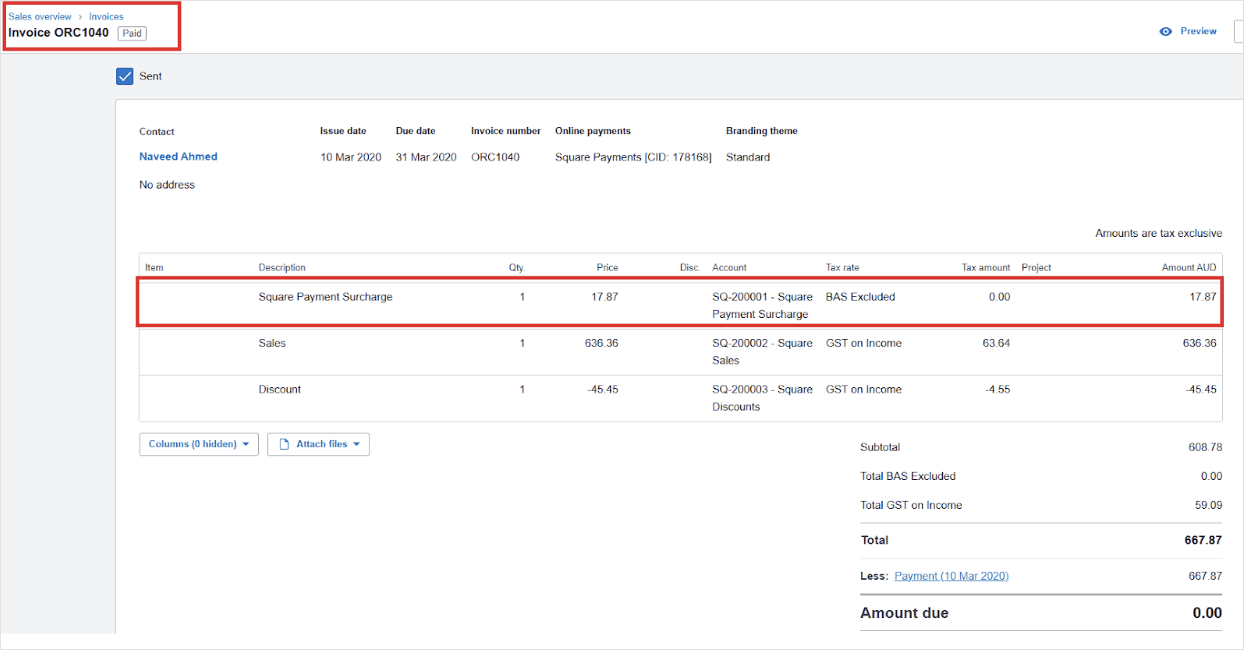The width and height of the screenshot is (1244, 650).
Task: Click Subtotal amount 608.78
Action: click(x=1205, y=447)
